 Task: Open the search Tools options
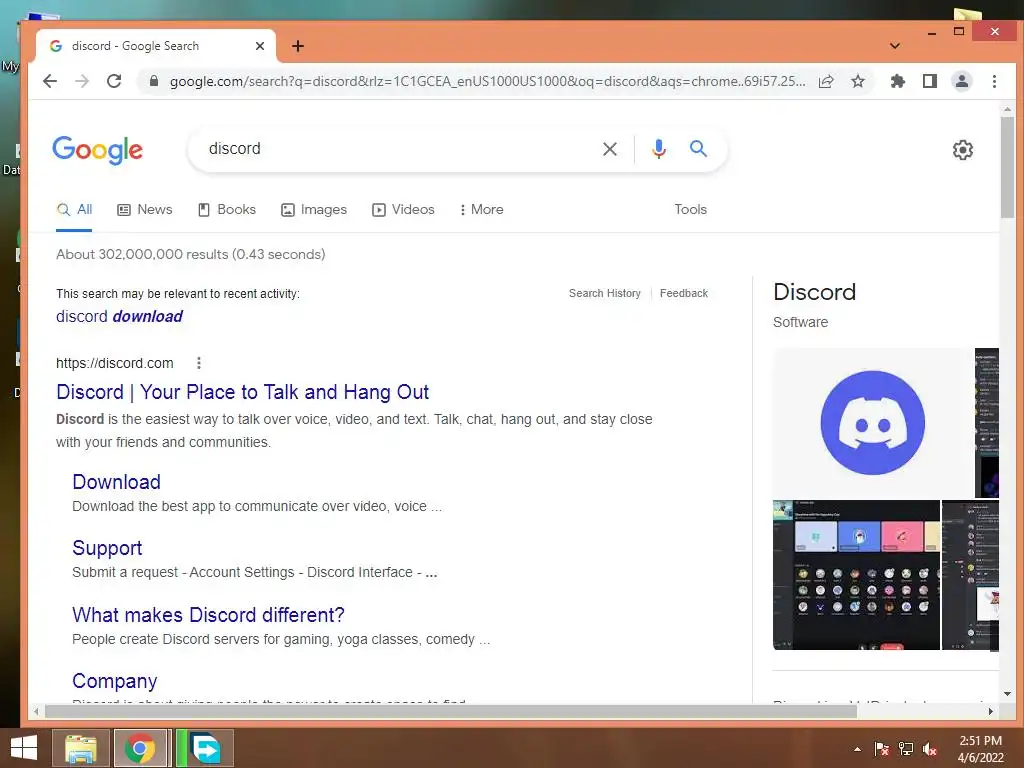[x=690, y=210]
